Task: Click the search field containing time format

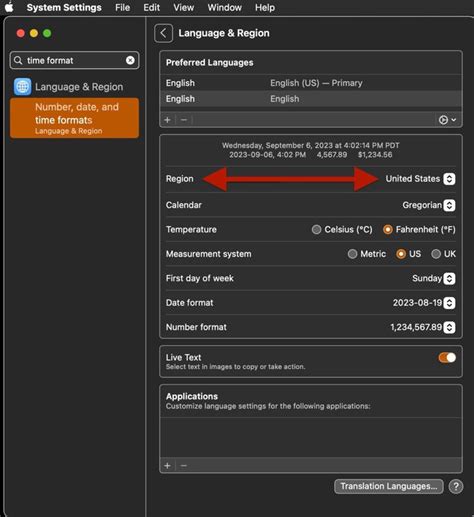Action: 74,60
